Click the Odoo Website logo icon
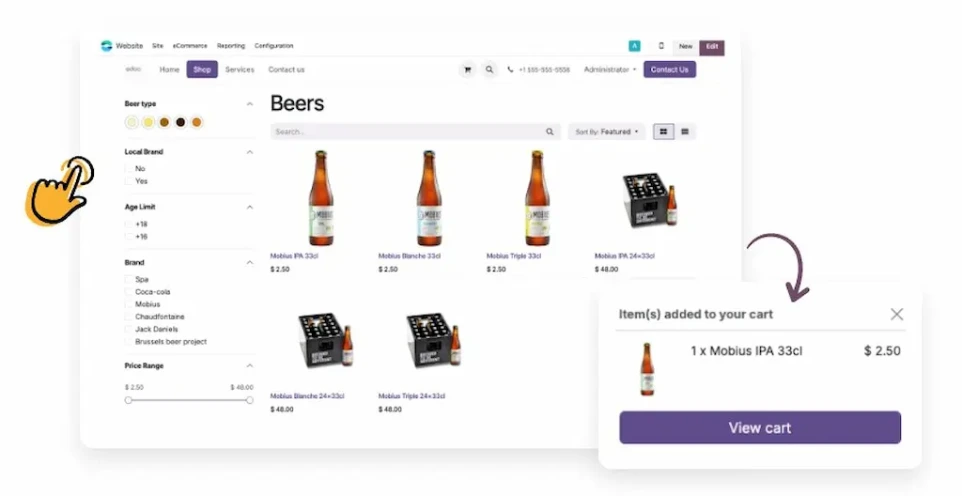The width and height of the screenshot is (962, 496). [106, 46]
